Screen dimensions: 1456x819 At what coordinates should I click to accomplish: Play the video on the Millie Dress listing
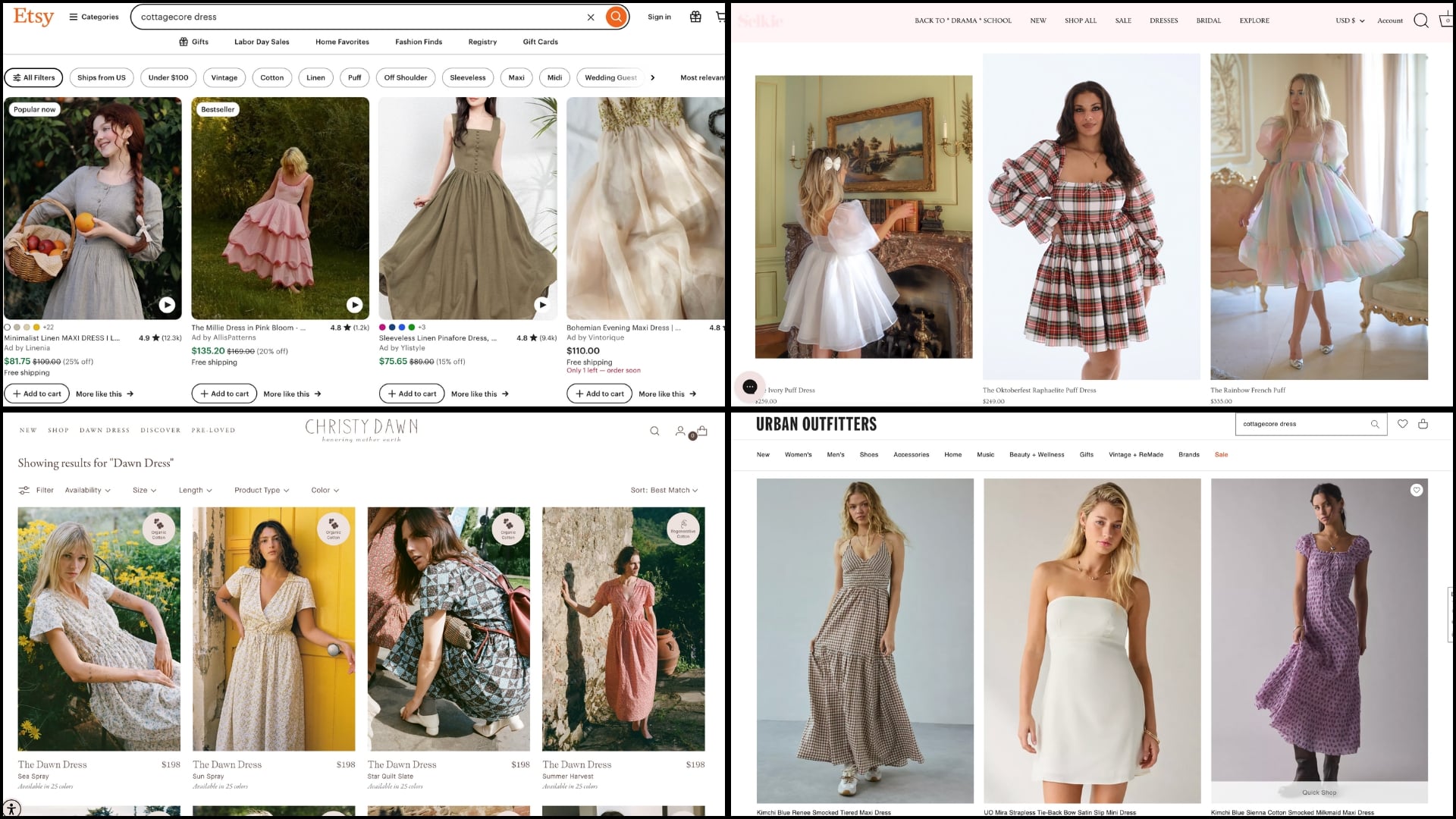354,305
